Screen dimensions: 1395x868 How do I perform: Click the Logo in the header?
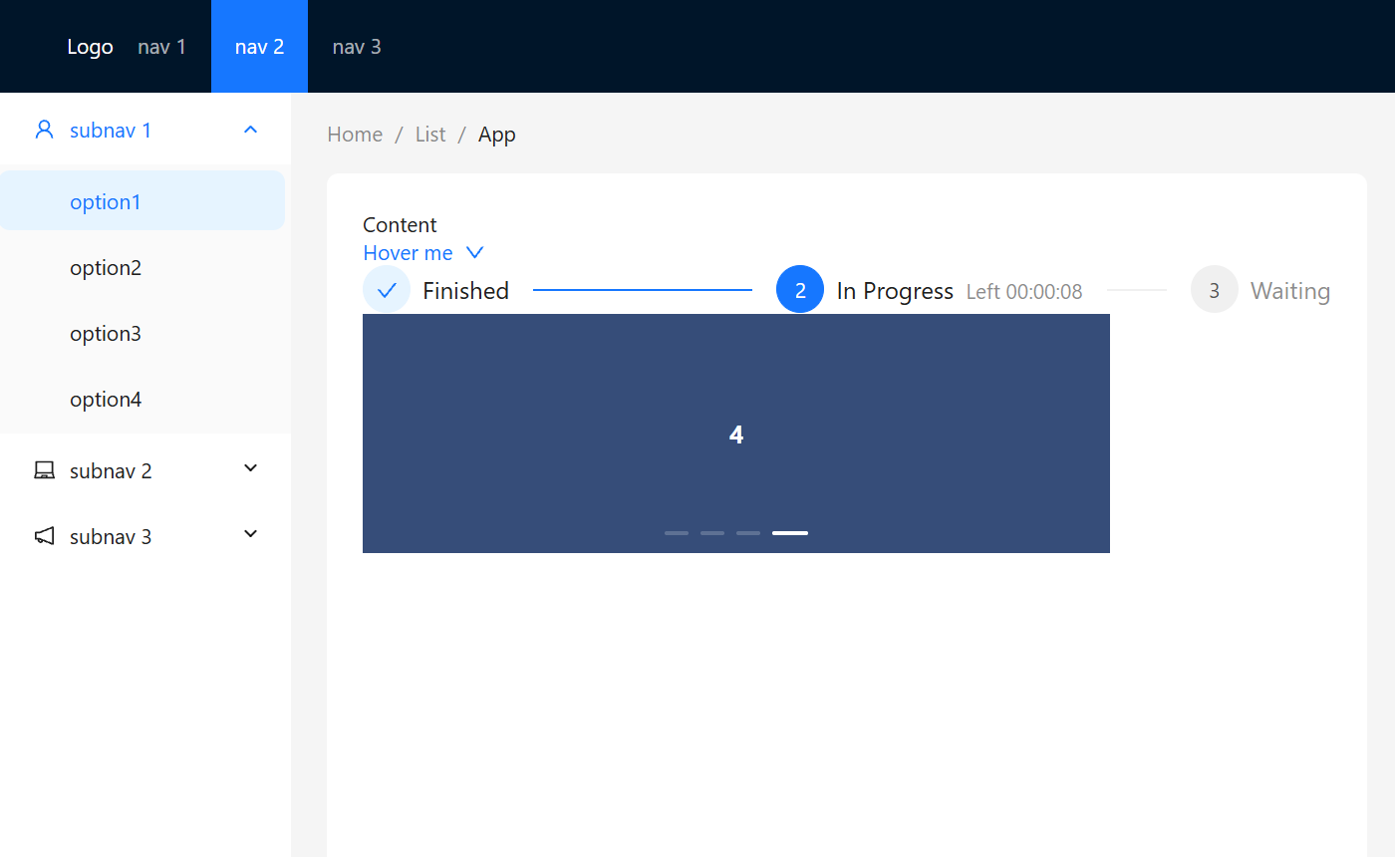[x=90, y=47]
